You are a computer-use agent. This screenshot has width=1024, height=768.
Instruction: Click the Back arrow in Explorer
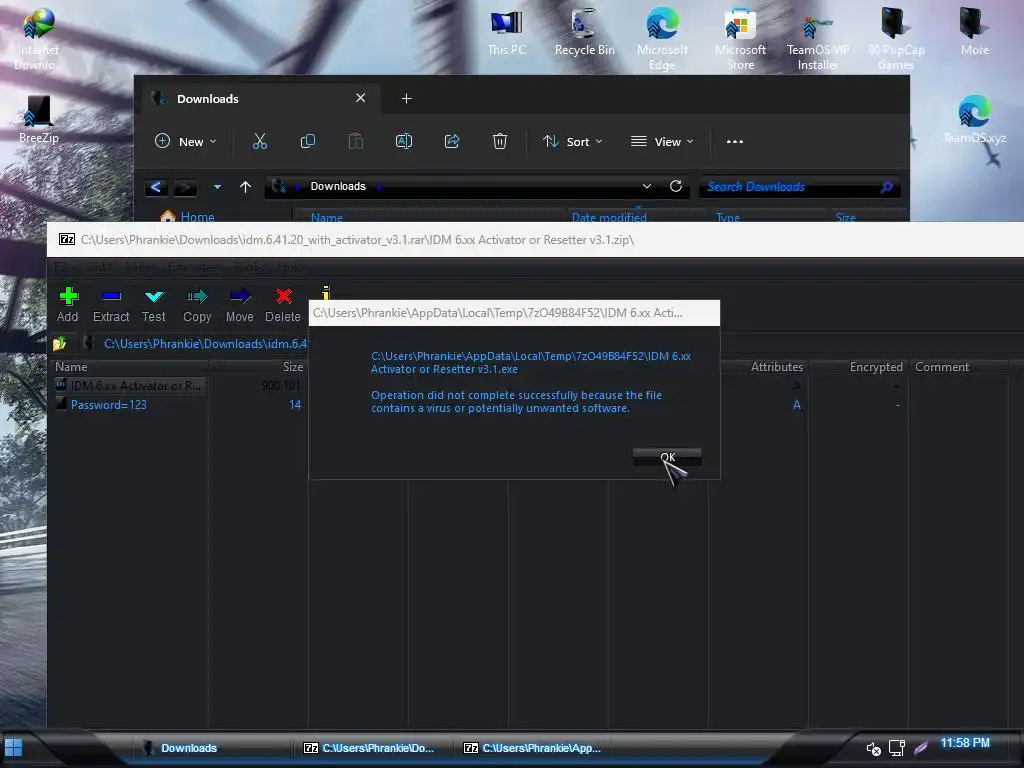155,187
